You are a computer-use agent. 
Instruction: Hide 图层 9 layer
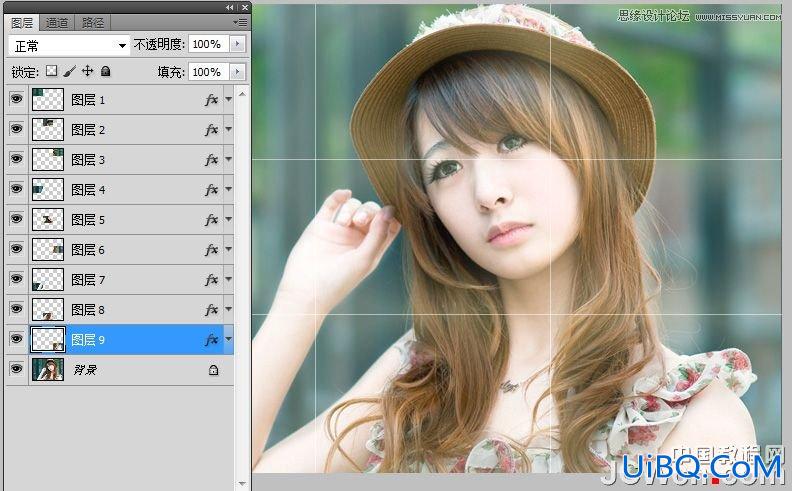pyautogui.click(x=17, y=338)
